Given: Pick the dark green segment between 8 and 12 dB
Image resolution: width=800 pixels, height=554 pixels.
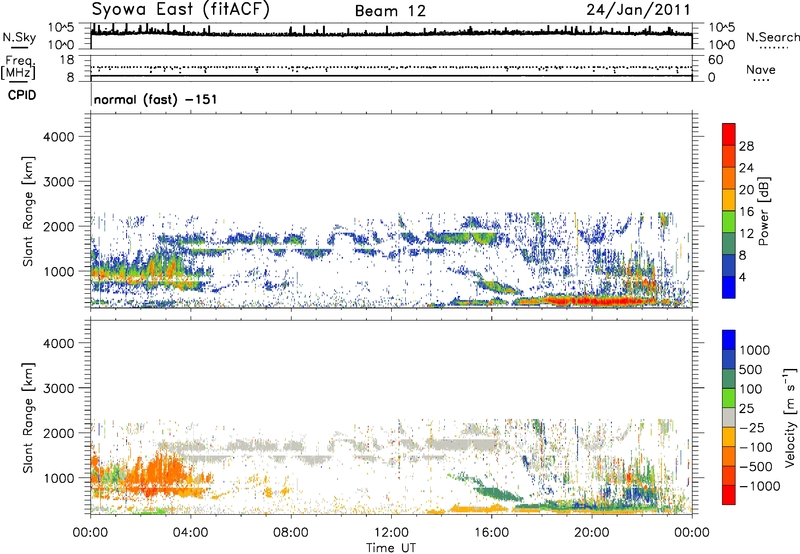Looking at the screenshot, I should point(729,244).
